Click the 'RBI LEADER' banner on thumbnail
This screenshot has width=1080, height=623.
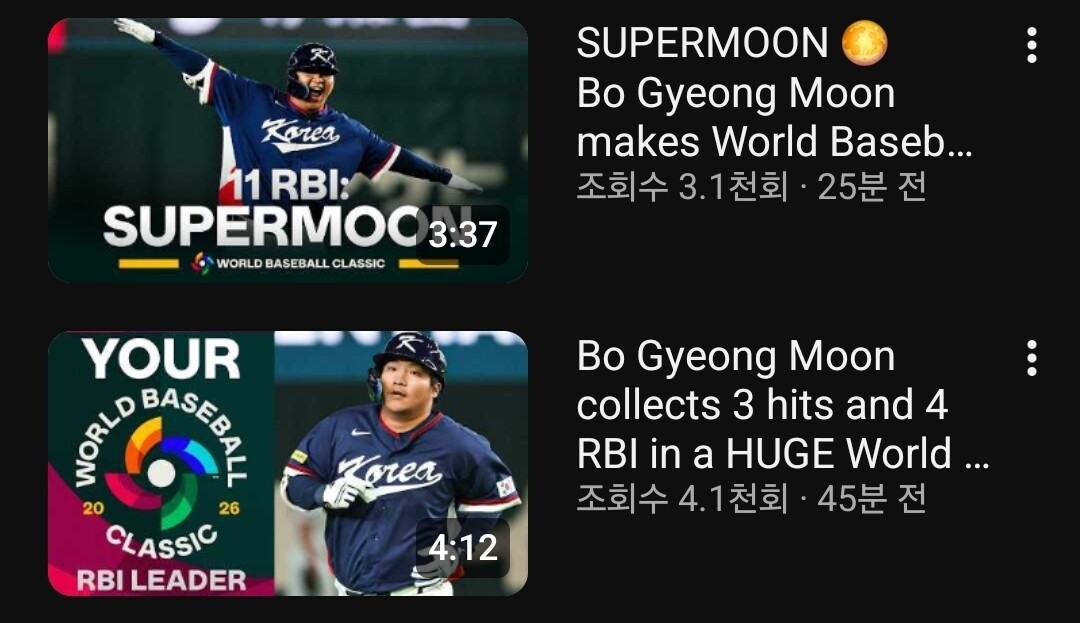161,580
